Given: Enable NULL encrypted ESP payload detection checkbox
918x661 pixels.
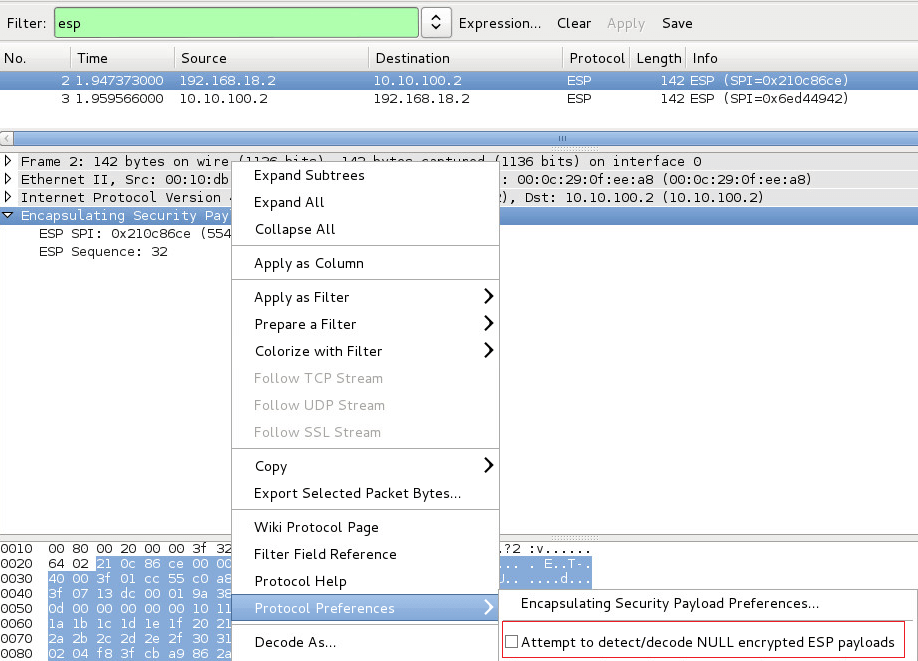Looking at the screenshot, I should (512, 642).
